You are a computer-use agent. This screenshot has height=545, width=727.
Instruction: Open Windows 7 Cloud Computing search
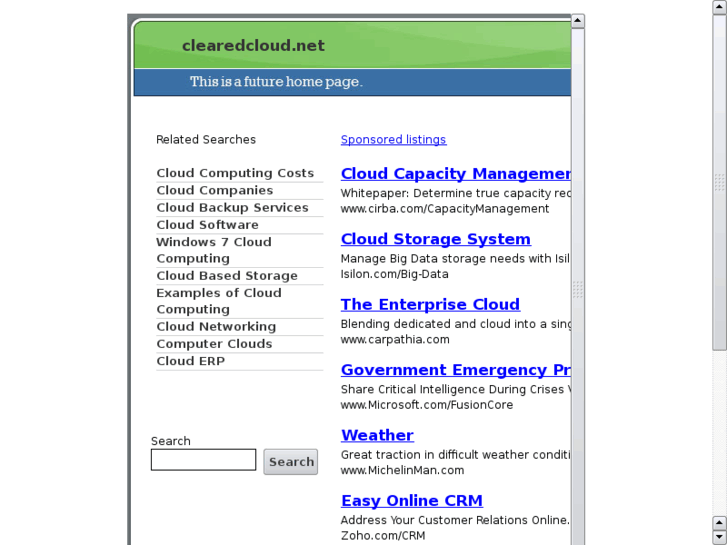214,250
